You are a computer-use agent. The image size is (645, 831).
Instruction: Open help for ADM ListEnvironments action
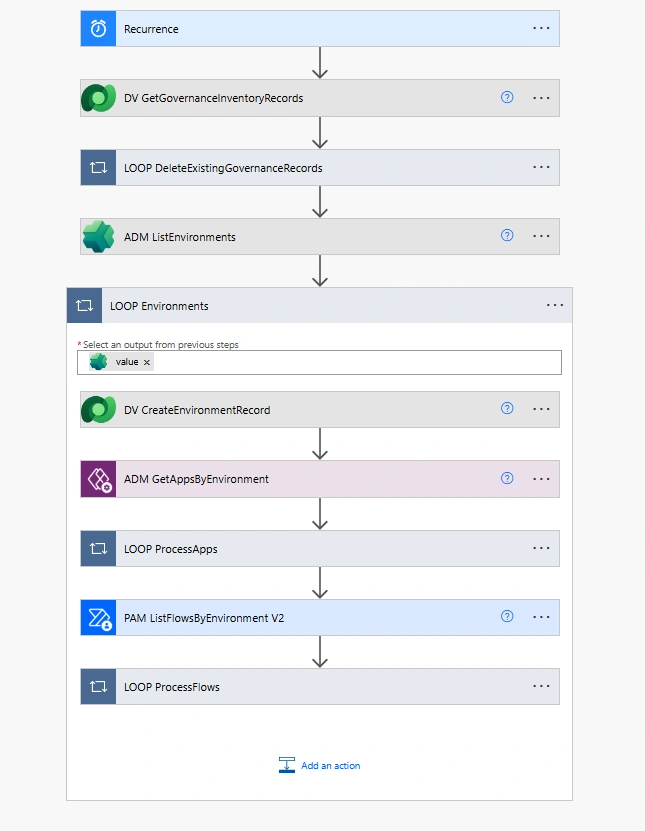pyautogui.click(x=507, y=235)
